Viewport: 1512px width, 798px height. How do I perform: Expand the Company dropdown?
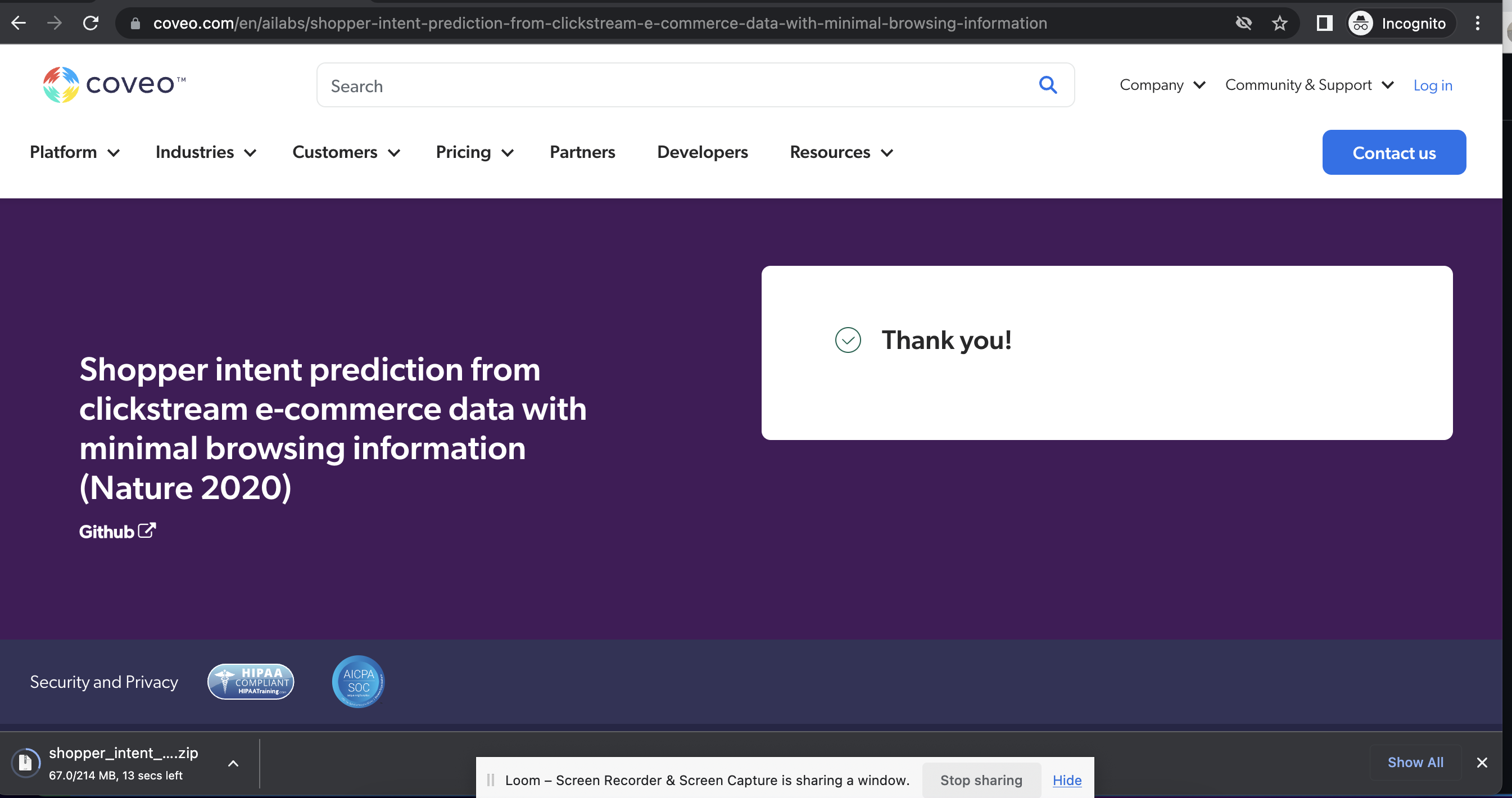pyautogui.click(x=1162, y=85)
